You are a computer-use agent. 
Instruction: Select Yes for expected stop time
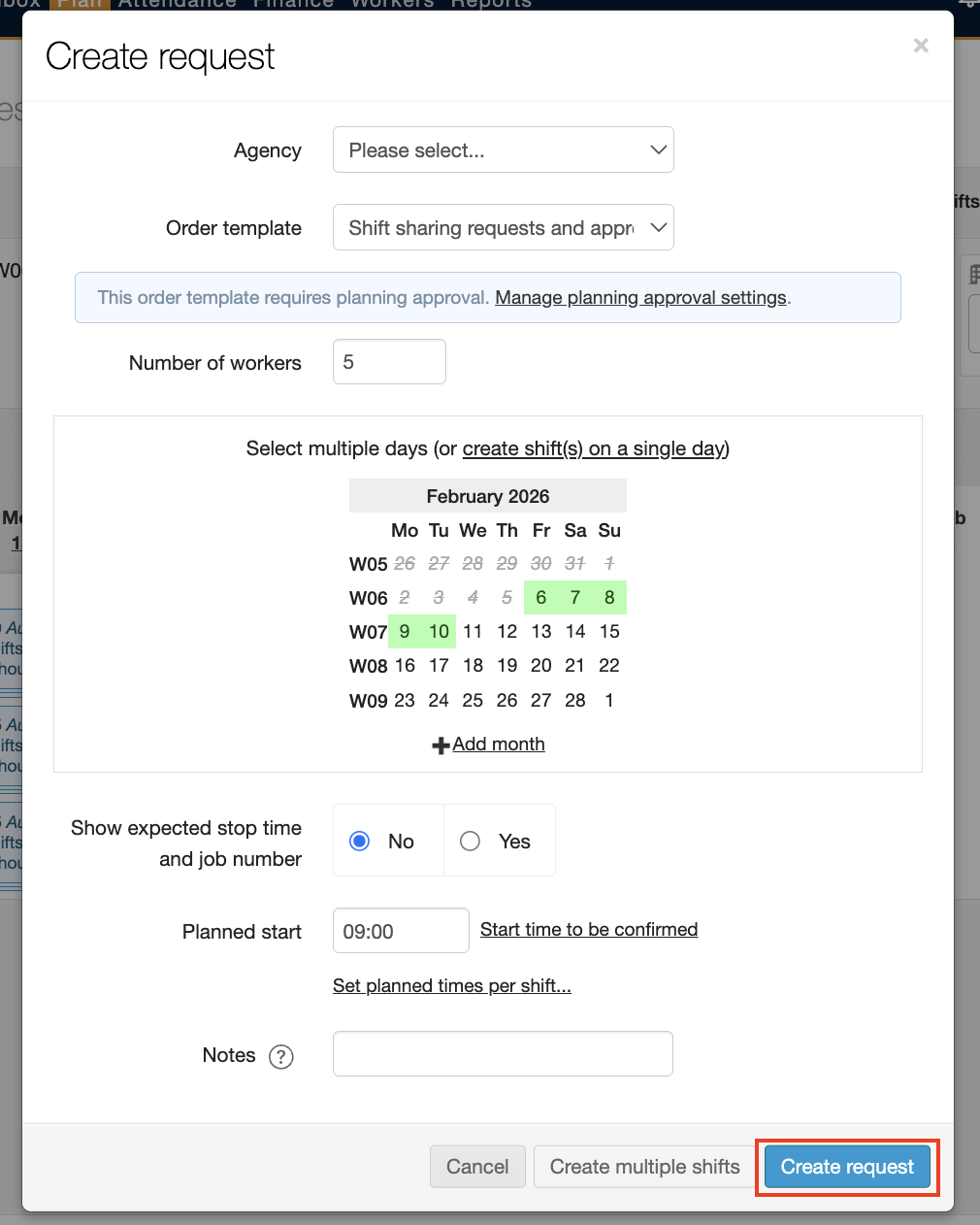click(x=470, y=841)
